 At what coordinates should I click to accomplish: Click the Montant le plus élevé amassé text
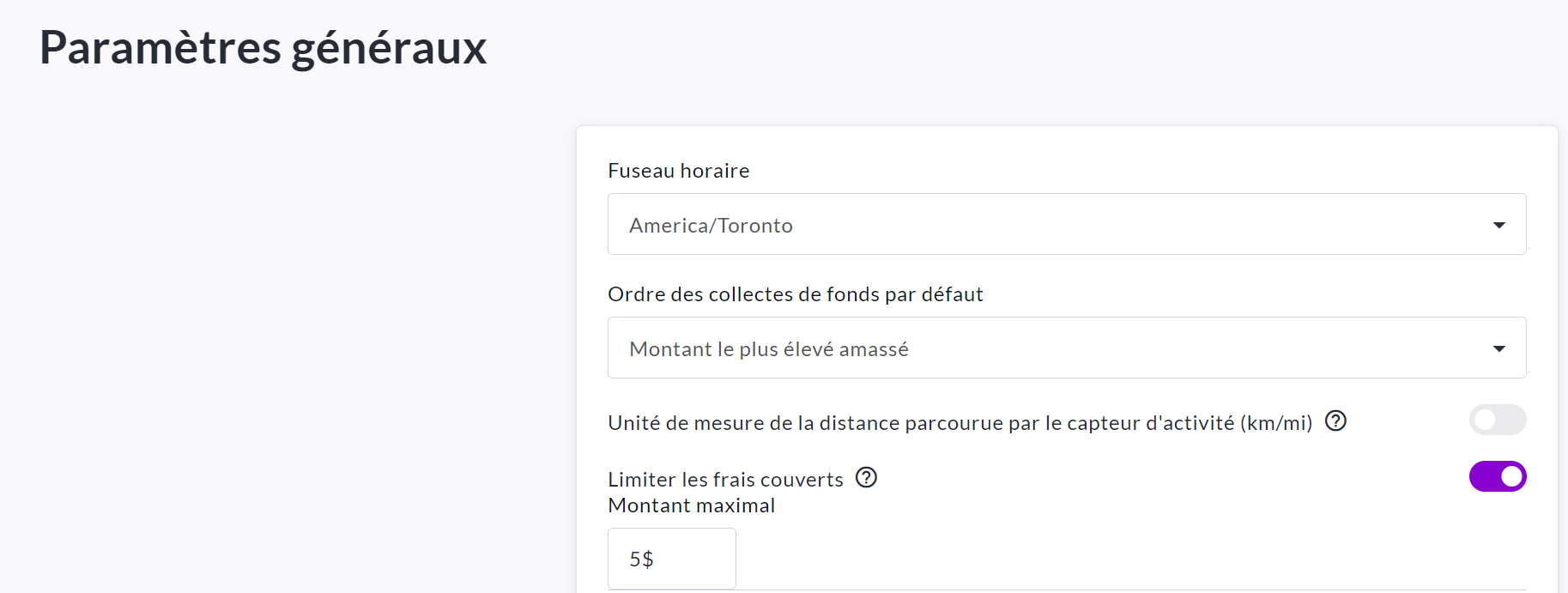pyautogui.click(x=768, y=349)
